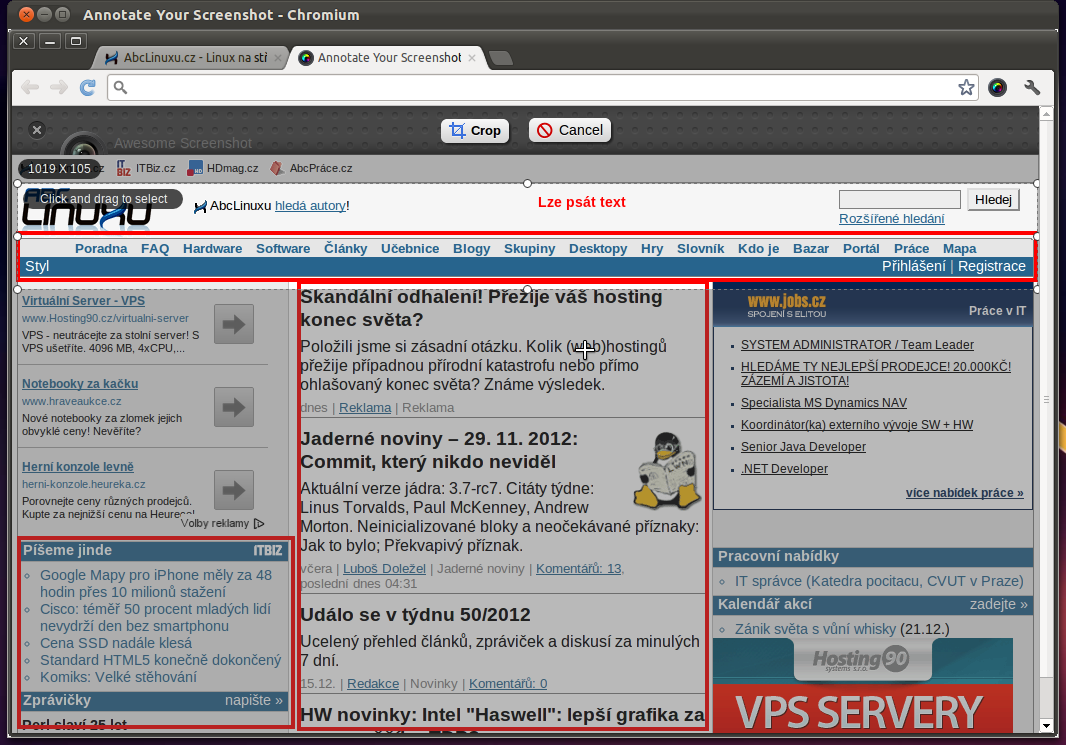Screen dimensions: 1066x745
Task: Open the Virtuální Server - VPS ad link
Action: [x=83, y=300]
